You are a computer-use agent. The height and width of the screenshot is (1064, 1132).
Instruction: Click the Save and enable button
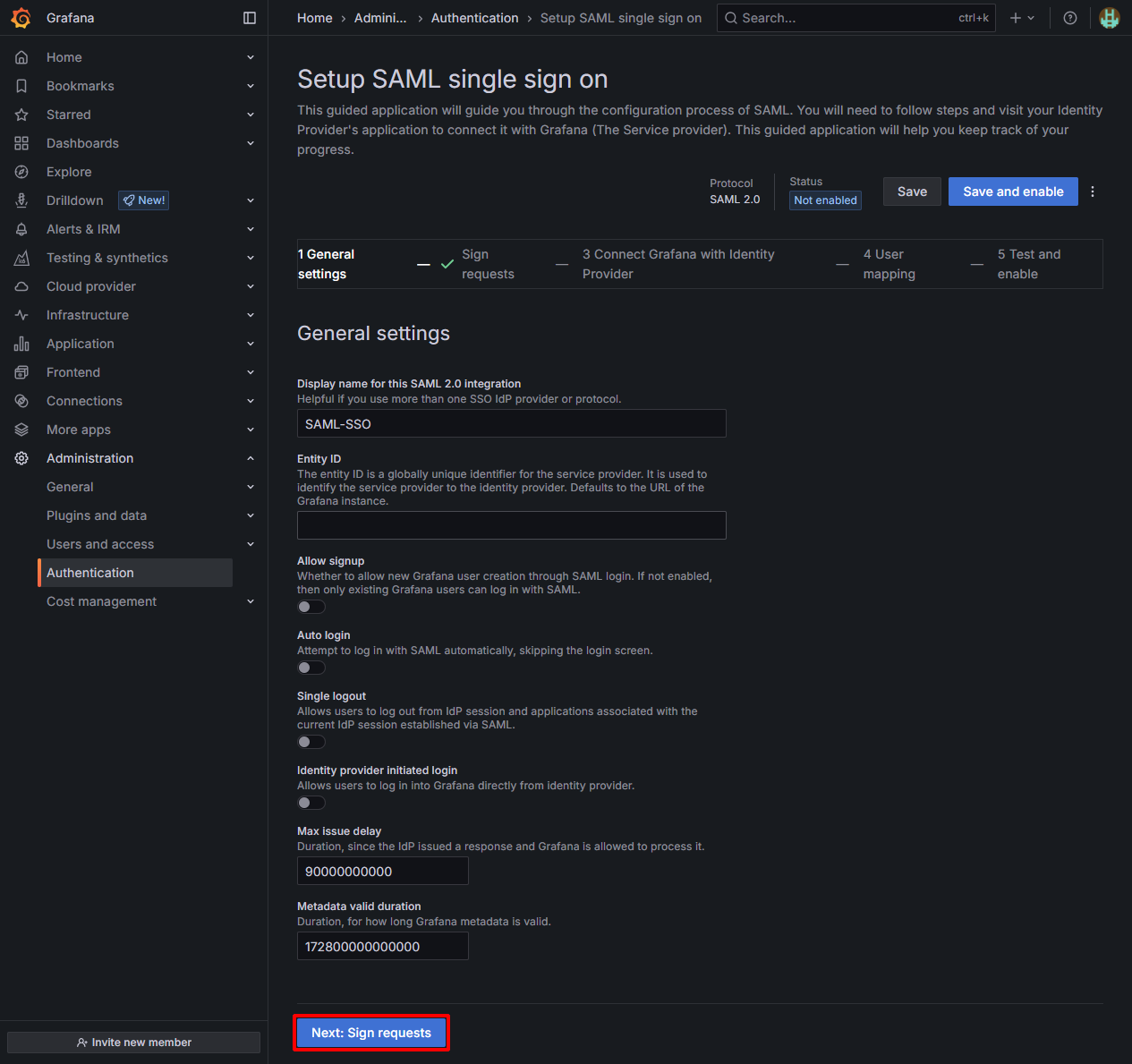point(1013,192)
